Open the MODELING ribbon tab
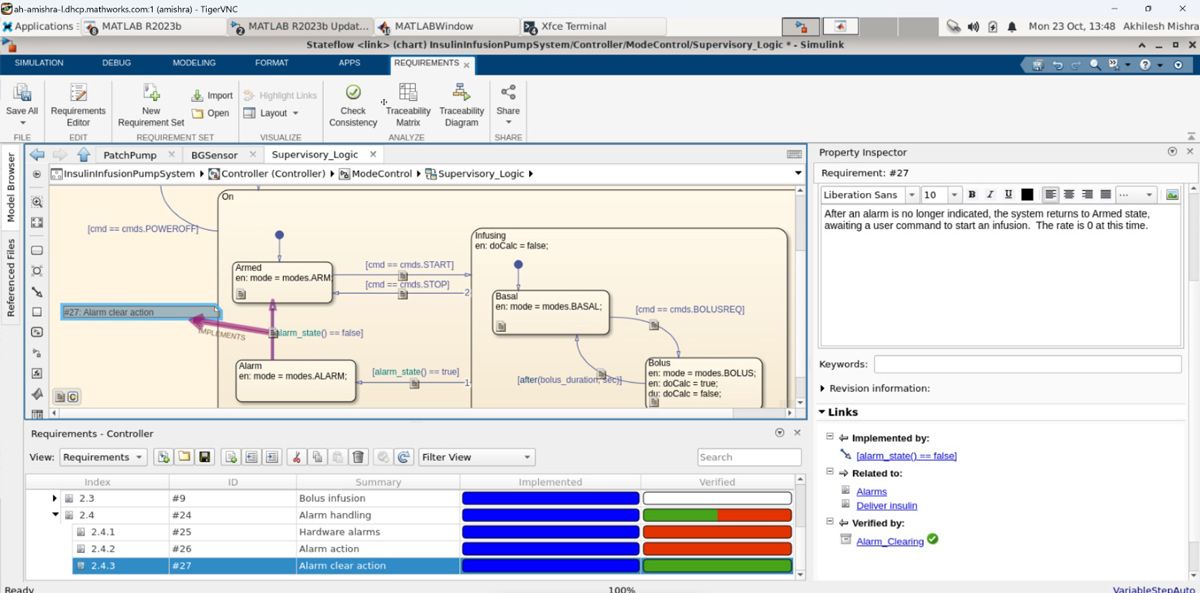Viewport: 1200px width, 593px height. click(x=194, y=62)
